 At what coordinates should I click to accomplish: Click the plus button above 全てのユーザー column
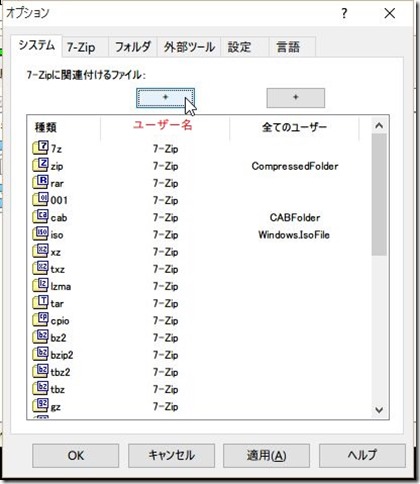coord(296,98)
